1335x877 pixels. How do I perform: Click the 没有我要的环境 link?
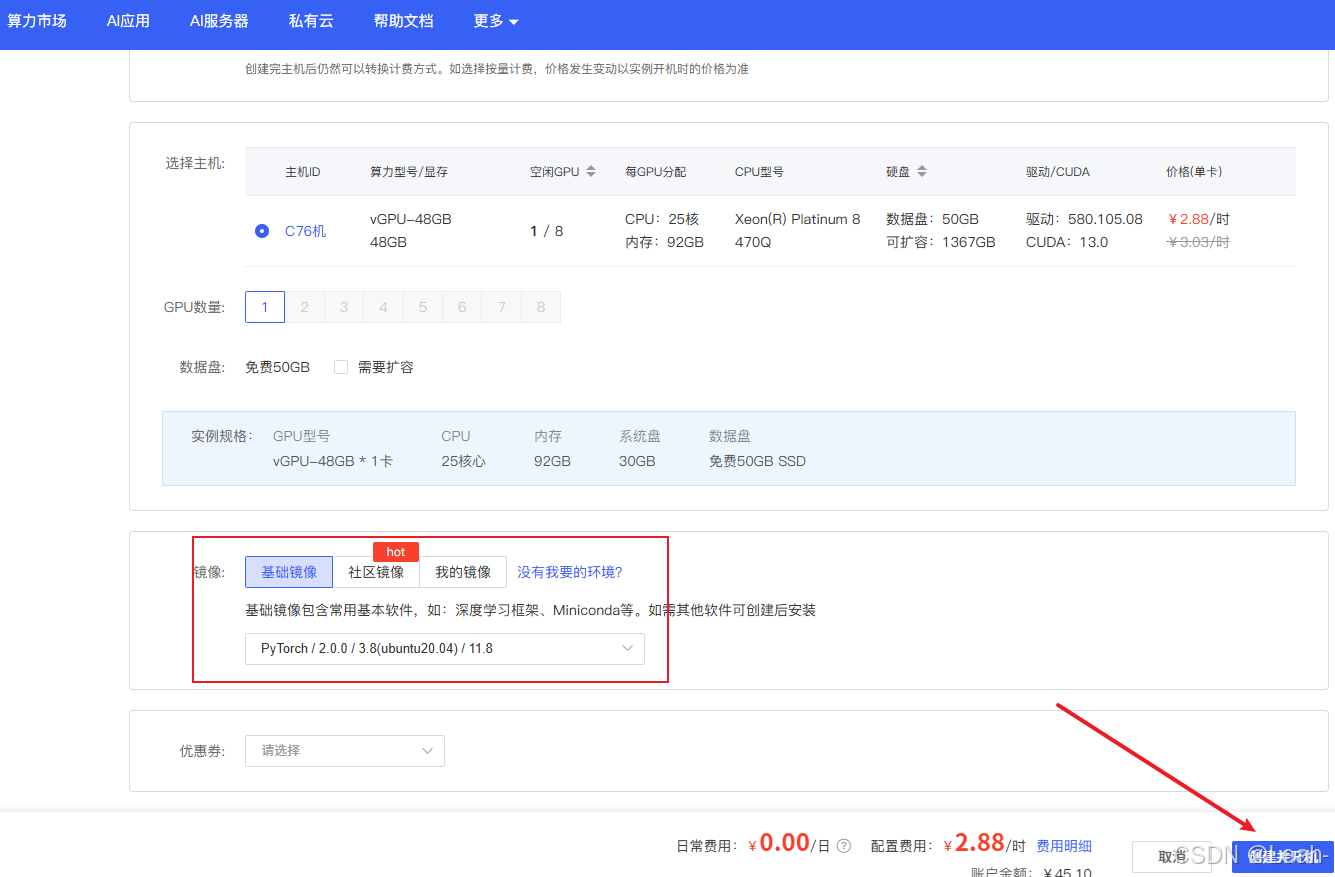point(572,571)
